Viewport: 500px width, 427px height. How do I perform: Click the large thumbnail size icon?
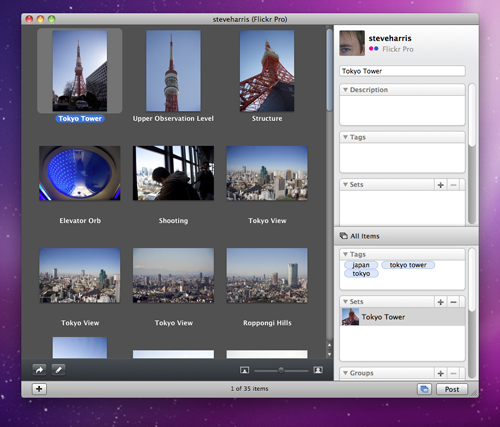point(318,370)
